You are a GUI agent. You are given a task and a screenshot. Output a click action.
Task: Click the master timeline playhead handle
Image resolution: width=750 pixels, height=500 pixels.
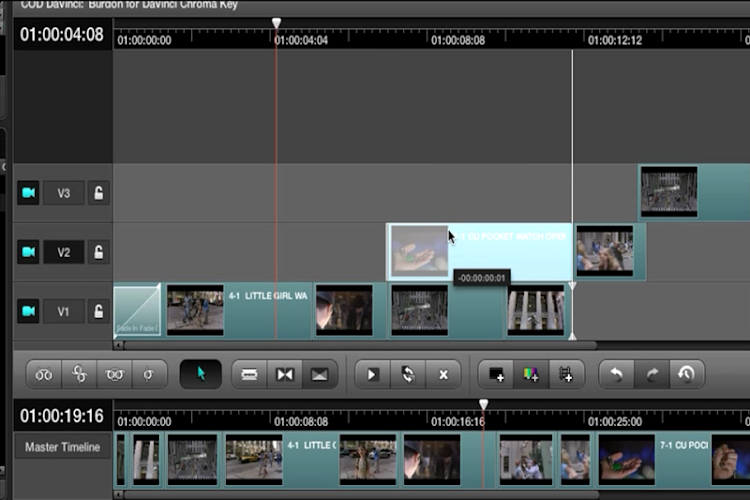click(x=484, y=404)
